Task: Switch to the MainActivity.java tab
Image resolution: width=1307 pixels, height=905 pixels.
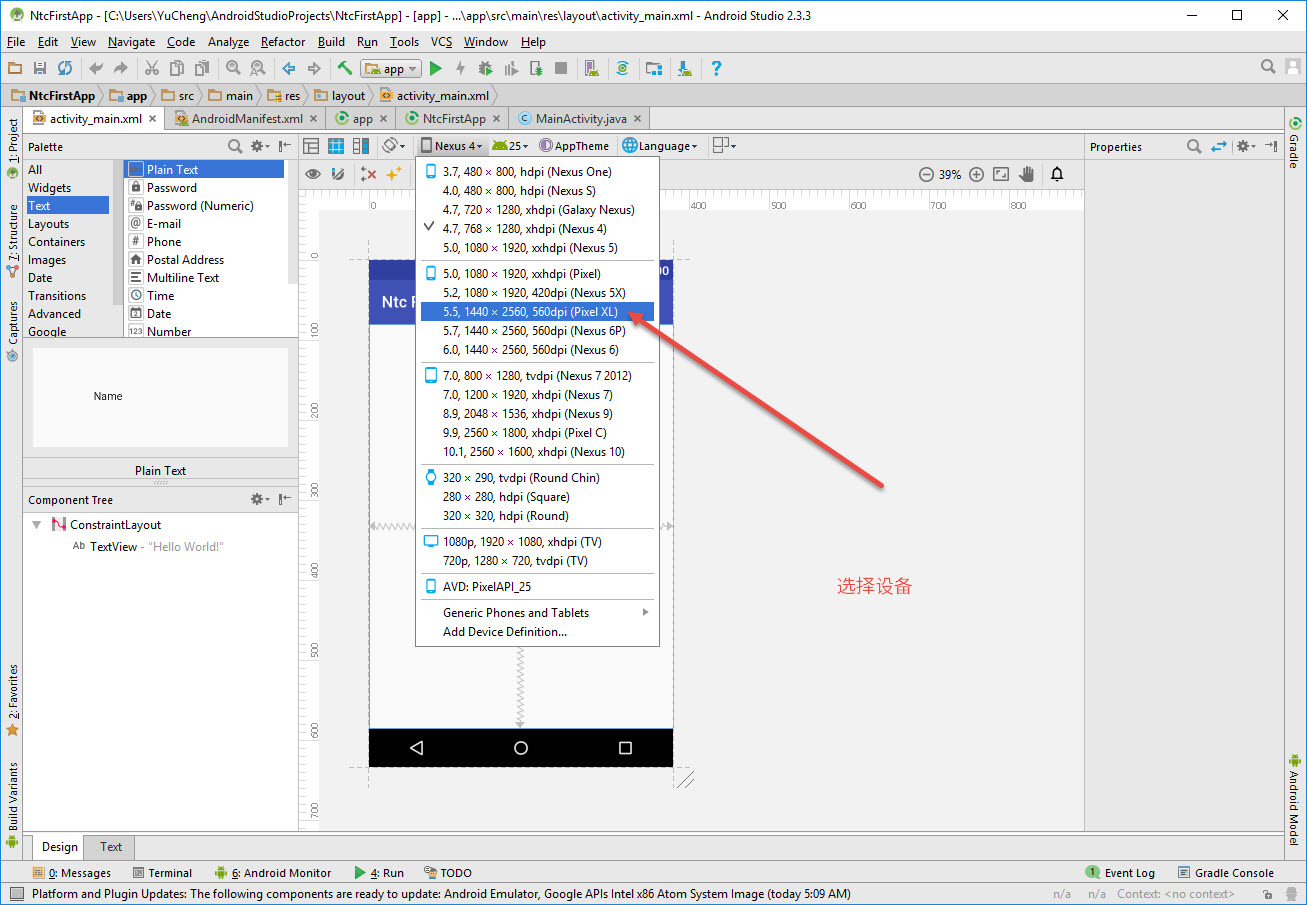Action: (578, 118)
